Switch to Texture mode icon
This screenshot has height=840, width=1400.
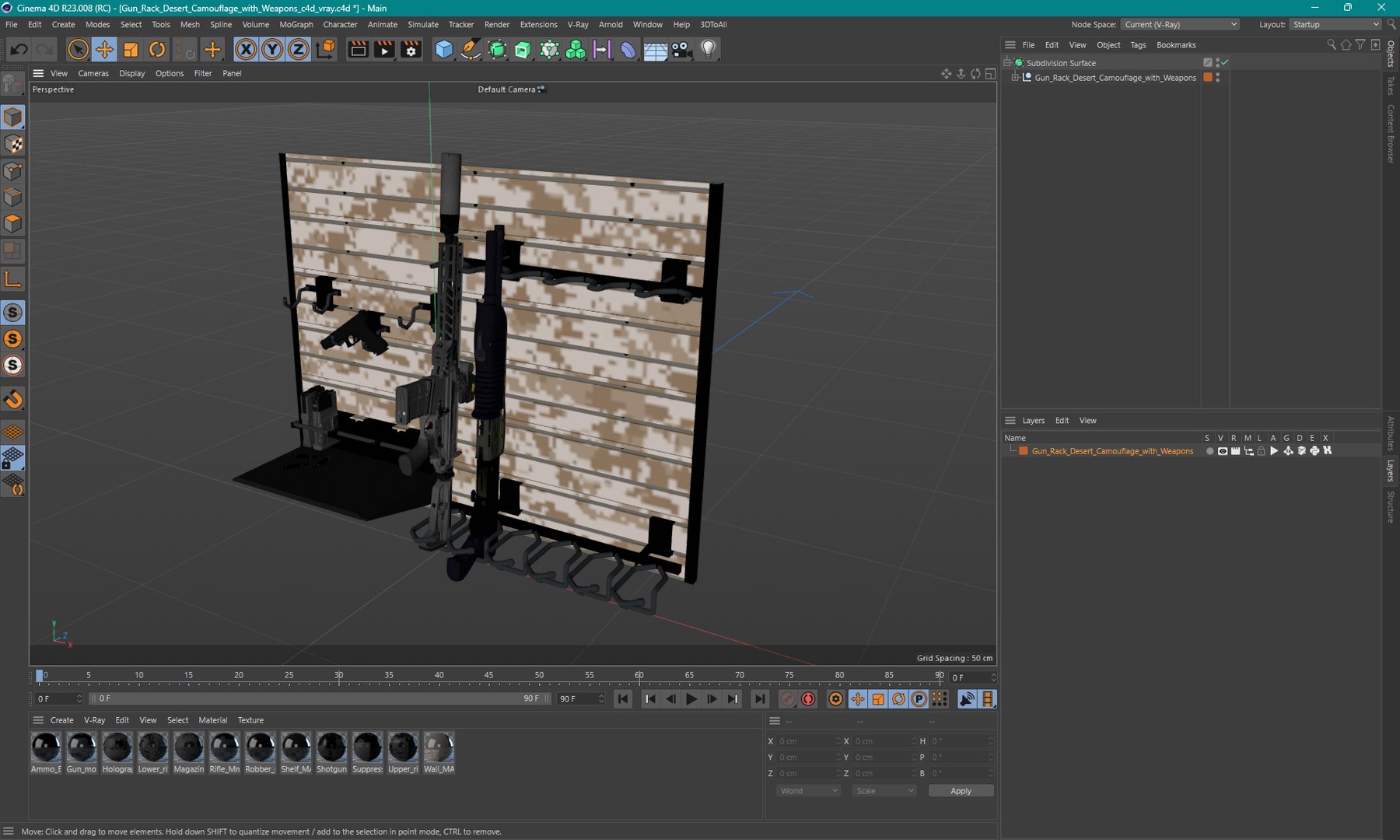click(13, 144)
